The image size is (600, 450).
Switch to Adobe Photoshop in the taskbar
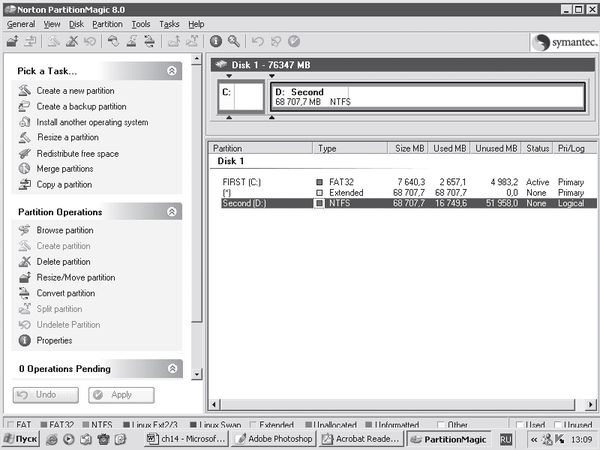pos(274,439)
